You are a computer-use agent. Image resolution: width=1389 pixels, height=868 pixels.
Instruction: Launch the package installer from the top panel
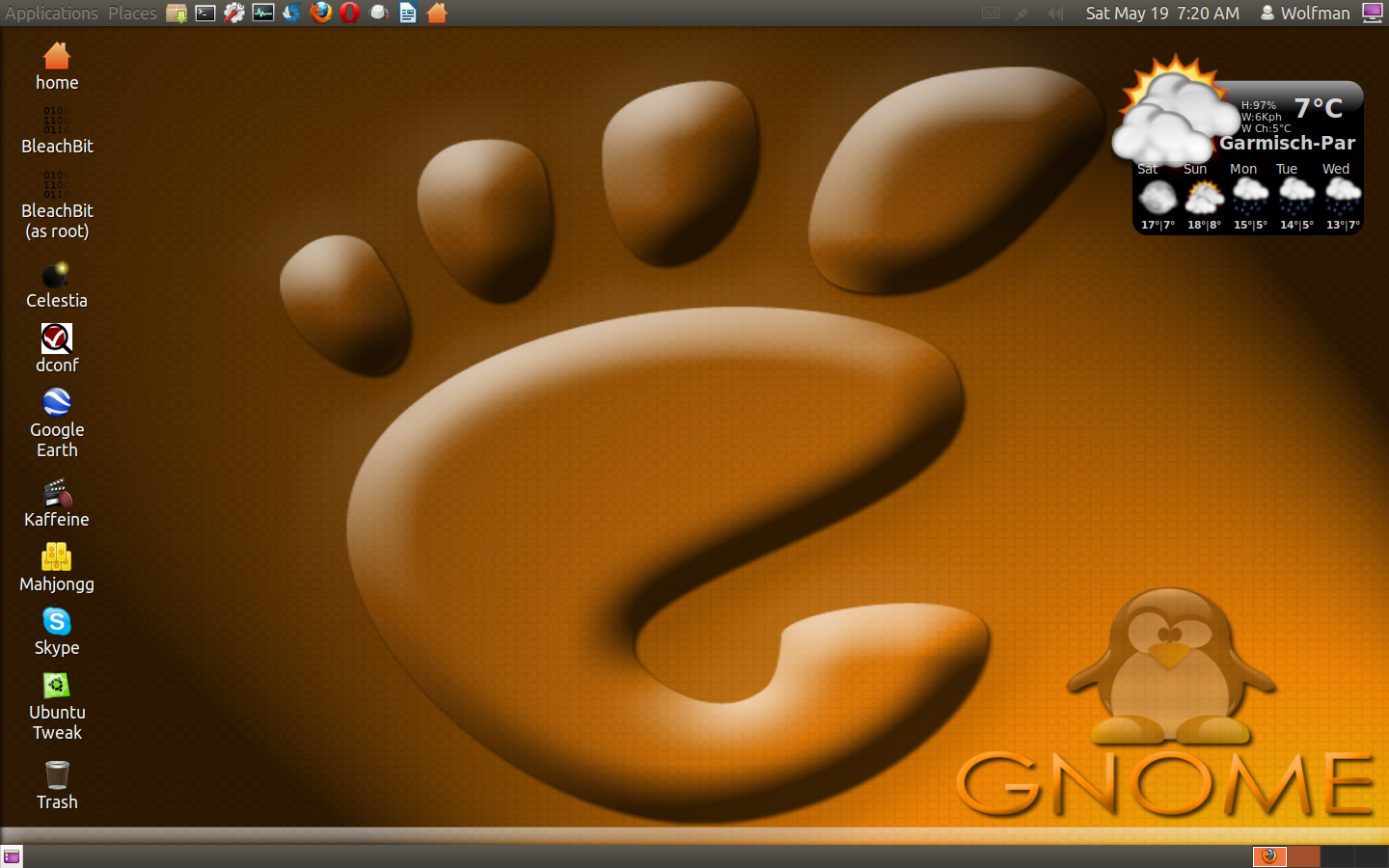pos(177,13)
